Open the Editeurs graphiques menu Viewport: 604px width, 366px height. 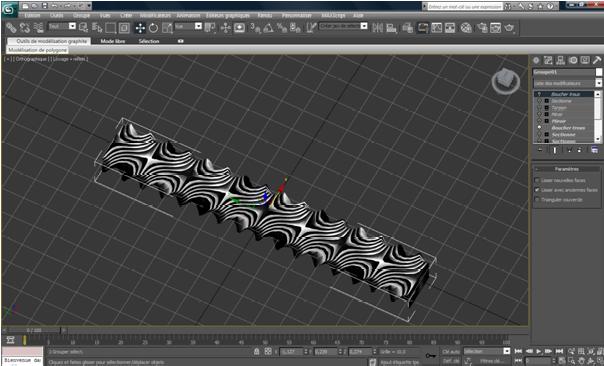[228, 15]
